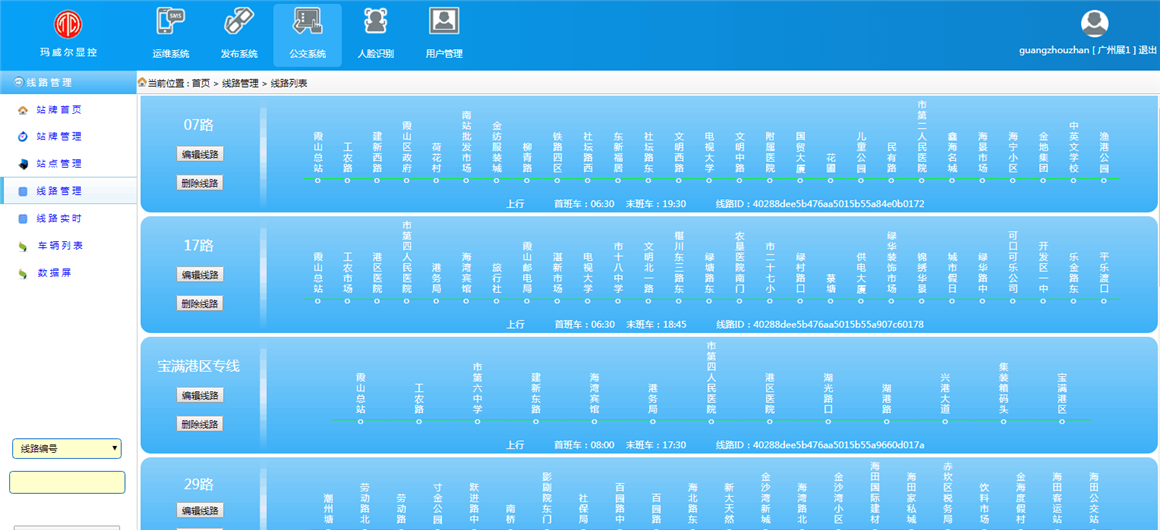Expand the 线路编号 dropdown
The height and width of the screenshot is (530, 1160).
[x=67, y=449]
